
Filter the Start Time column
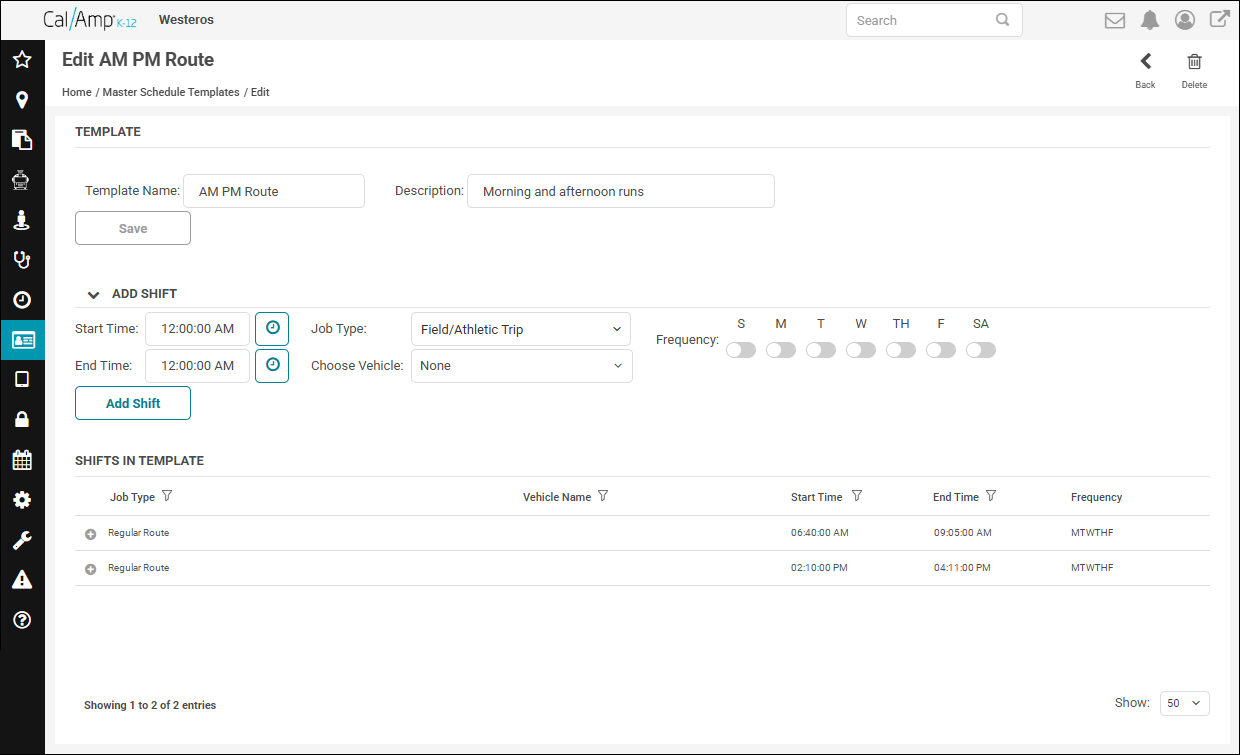(x=857, y=496)
